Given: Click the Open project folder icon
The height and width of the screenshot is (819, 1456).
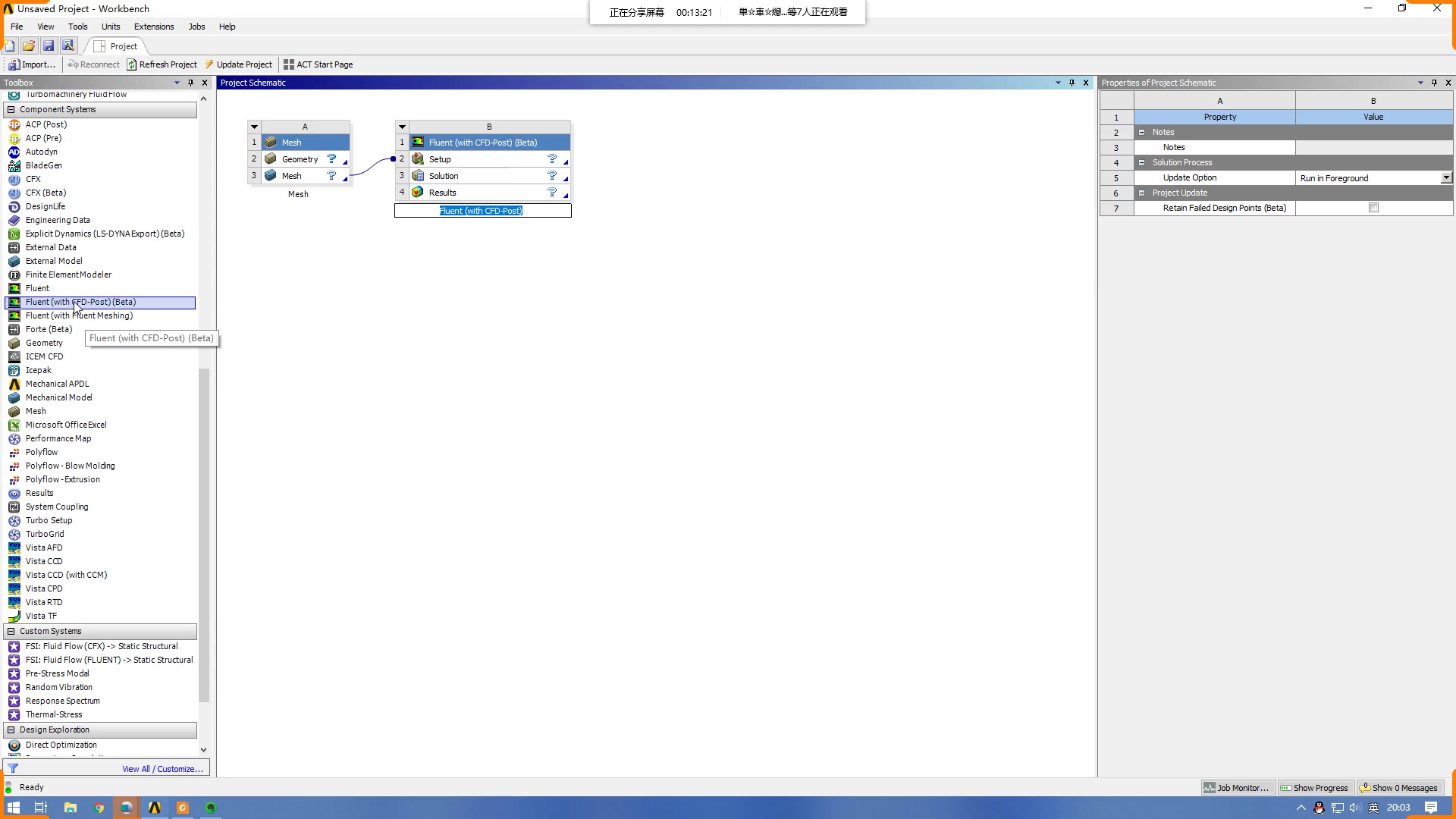Looking at the screenshot, I should click(x=29, y=45).
